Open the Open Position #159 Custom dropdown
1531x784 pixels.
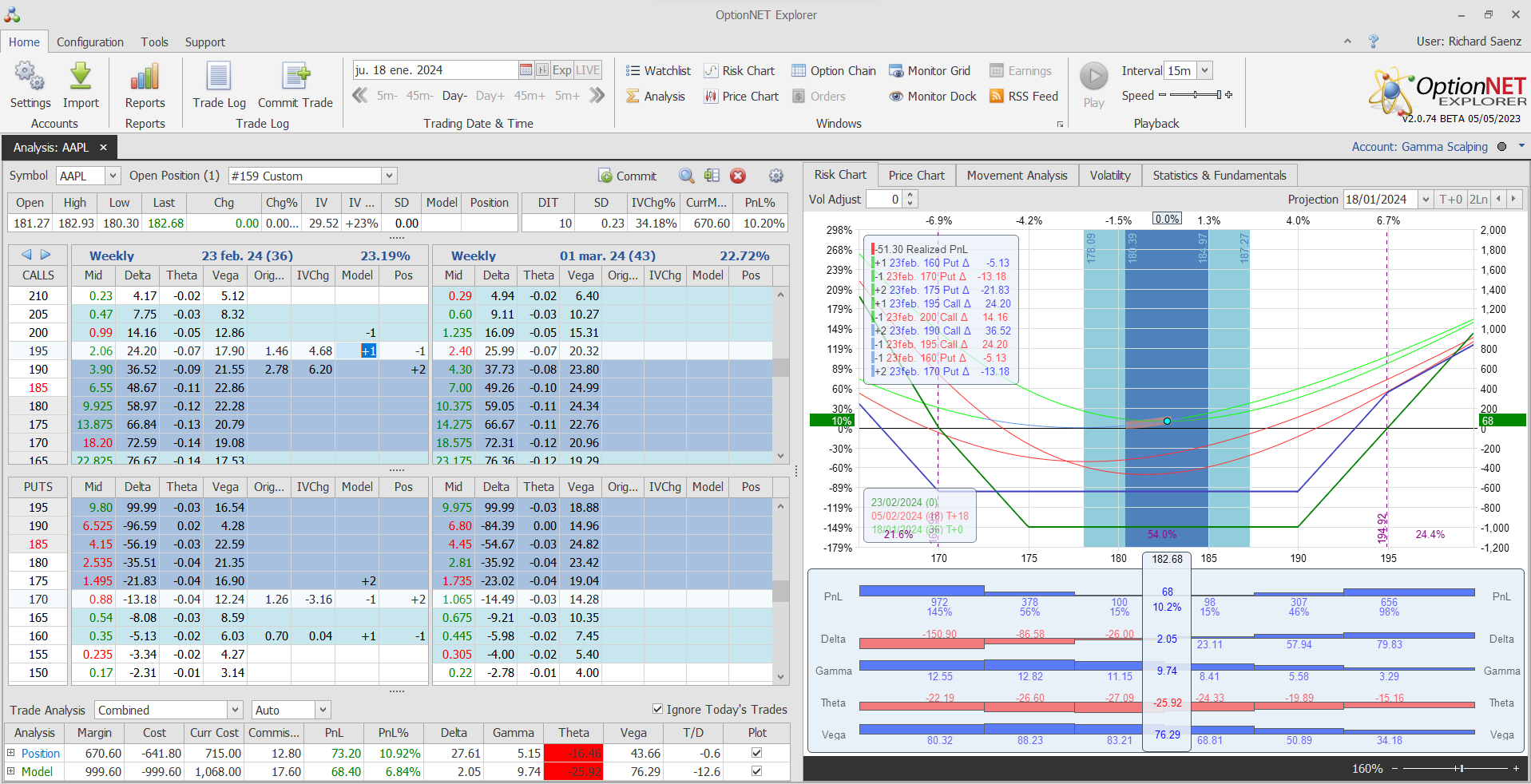point(389,176)
